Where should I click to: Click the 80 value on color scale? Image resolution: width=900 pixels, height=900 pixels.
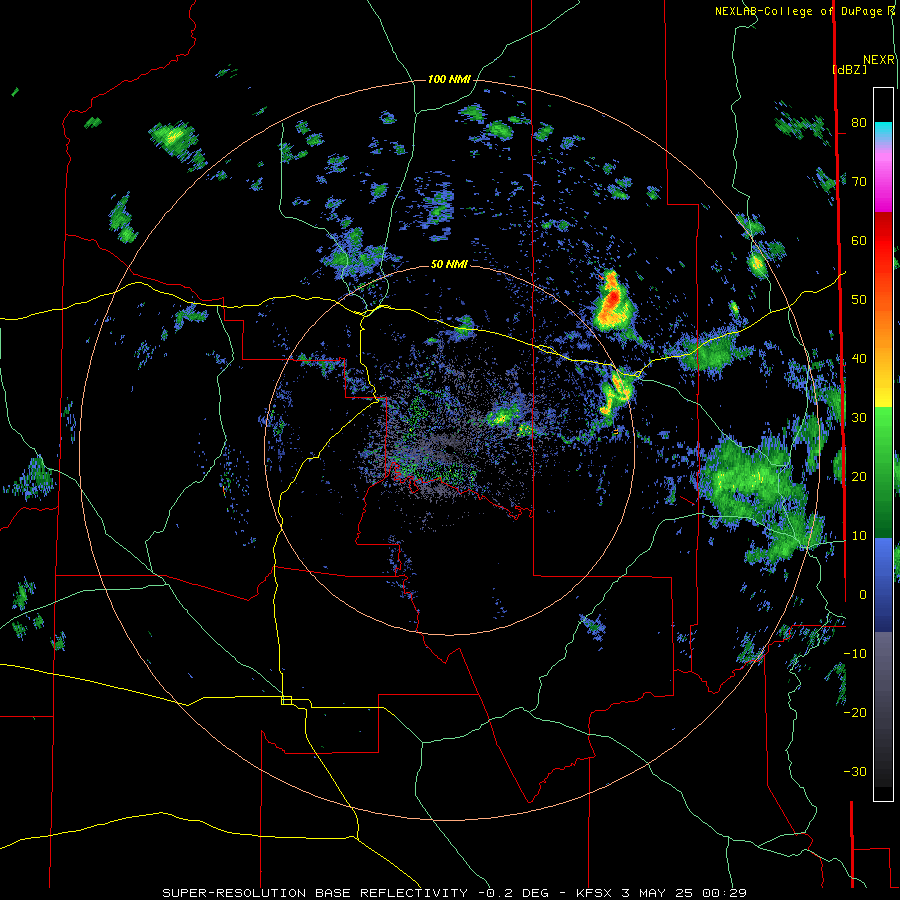(x=859, y=123)
